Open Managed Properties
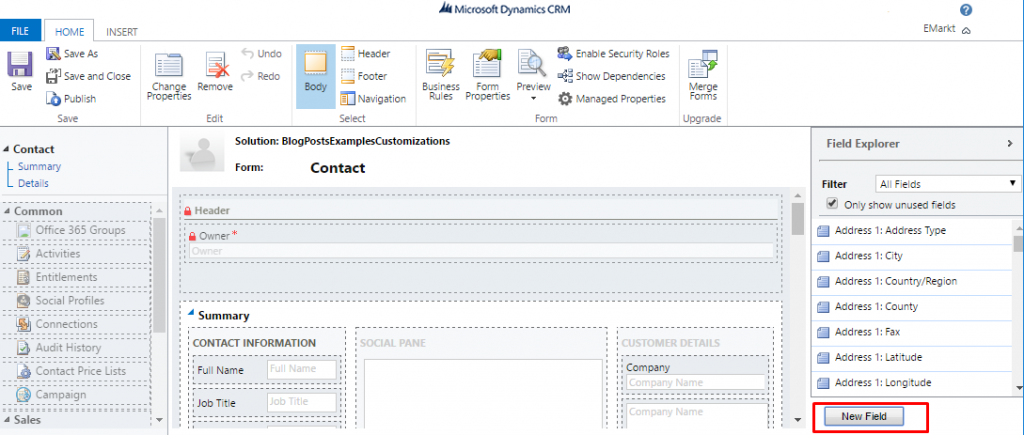The image size is (1024, 435). [x=612, y=99]
